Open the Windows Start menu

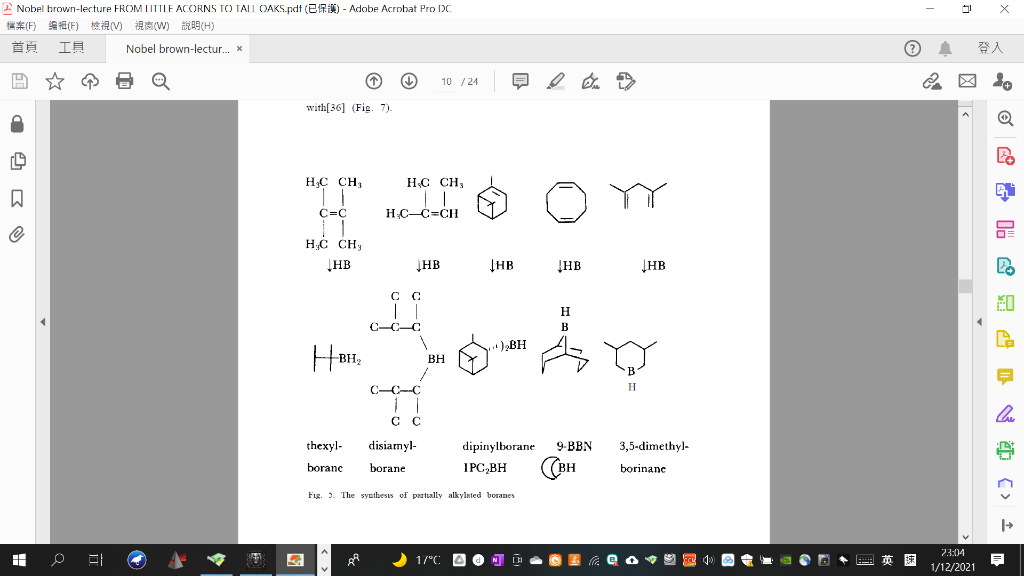[x=19, y=560]
